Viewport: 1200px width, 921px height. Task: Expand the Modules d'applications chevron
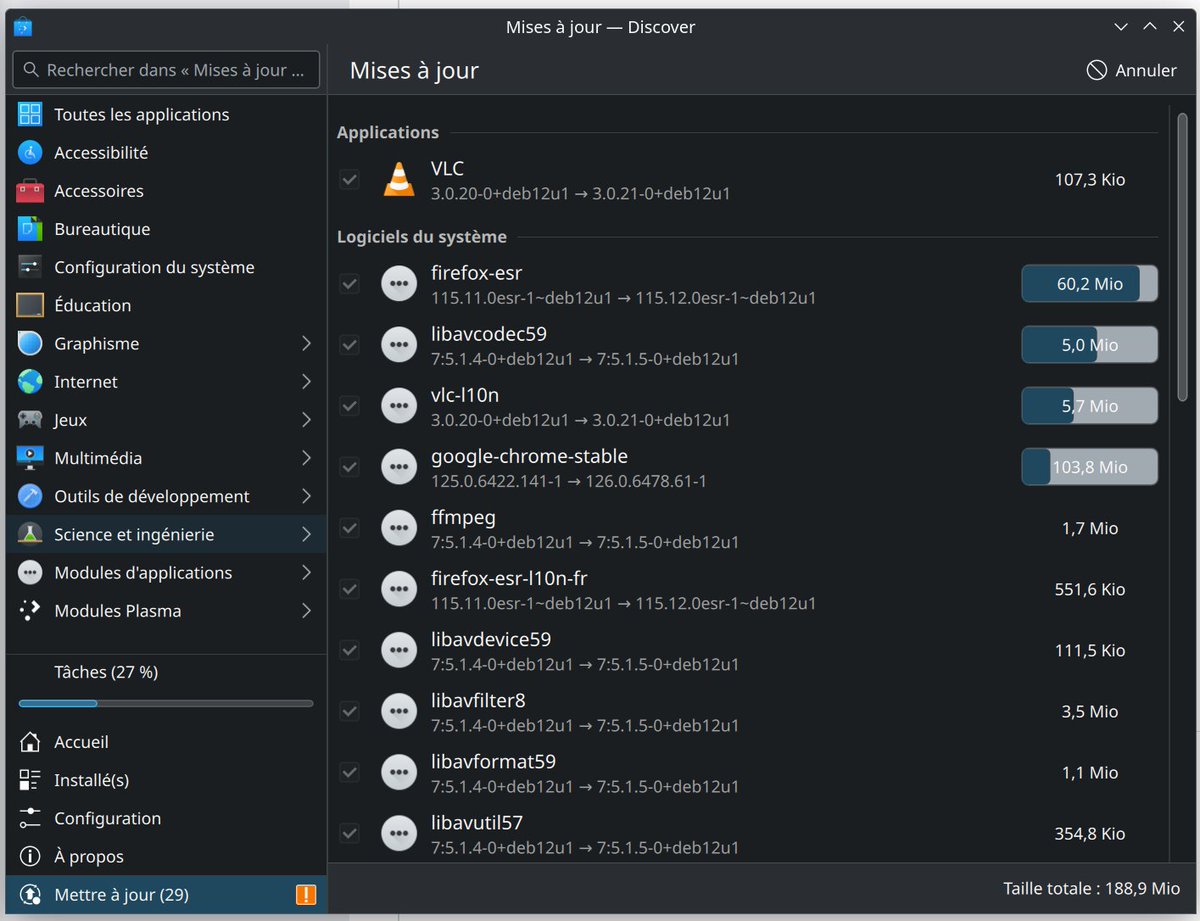click(x=306, y=572)
